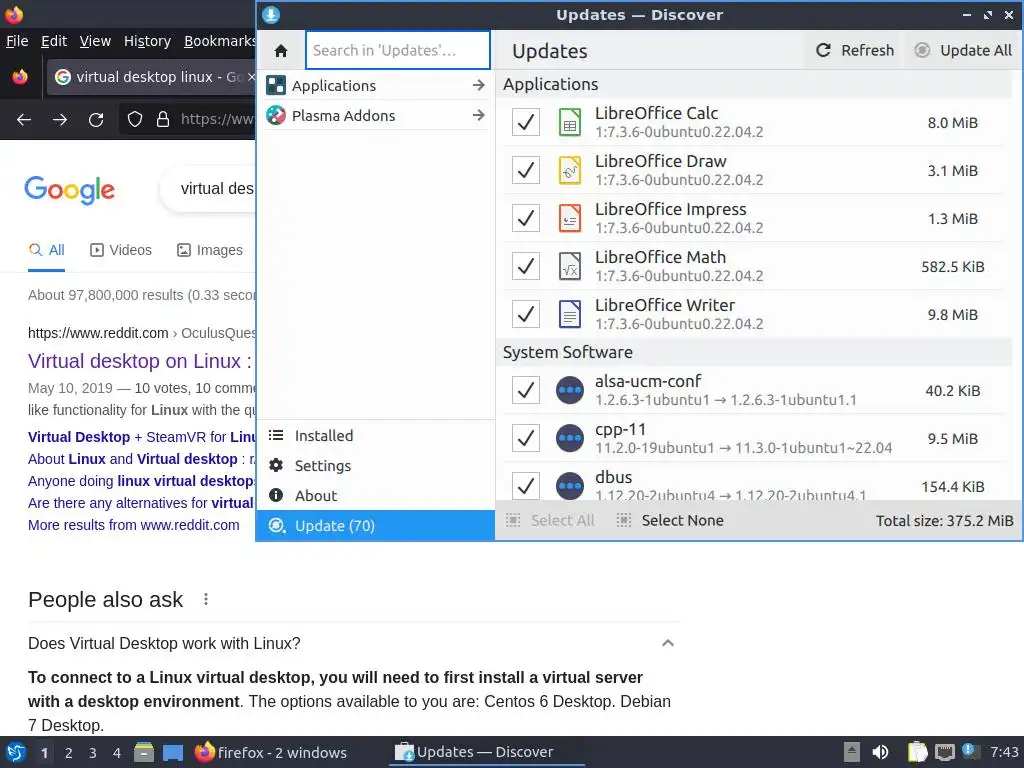Screen dimensions: 1024x768
Task: Click the Applications category icon in sidebar
Action: 276,86
